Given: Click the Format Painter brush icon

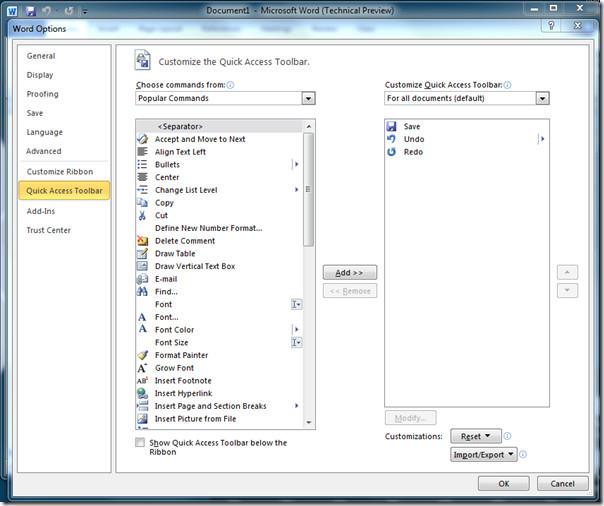Looking at the screenshot, I should pyautogui.click(x=143, y=355).
